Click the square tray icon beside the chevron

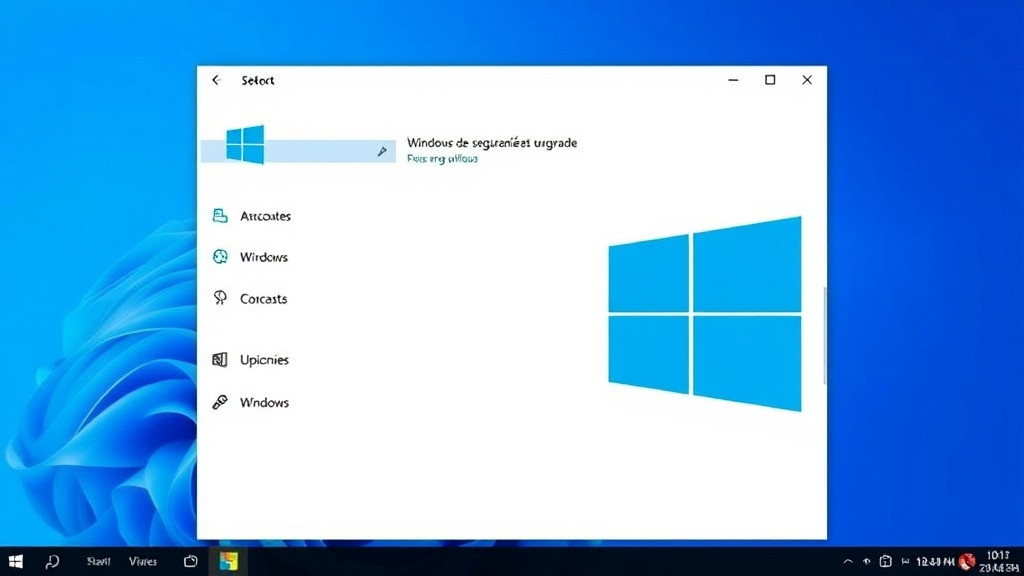(x=886, y=561)
